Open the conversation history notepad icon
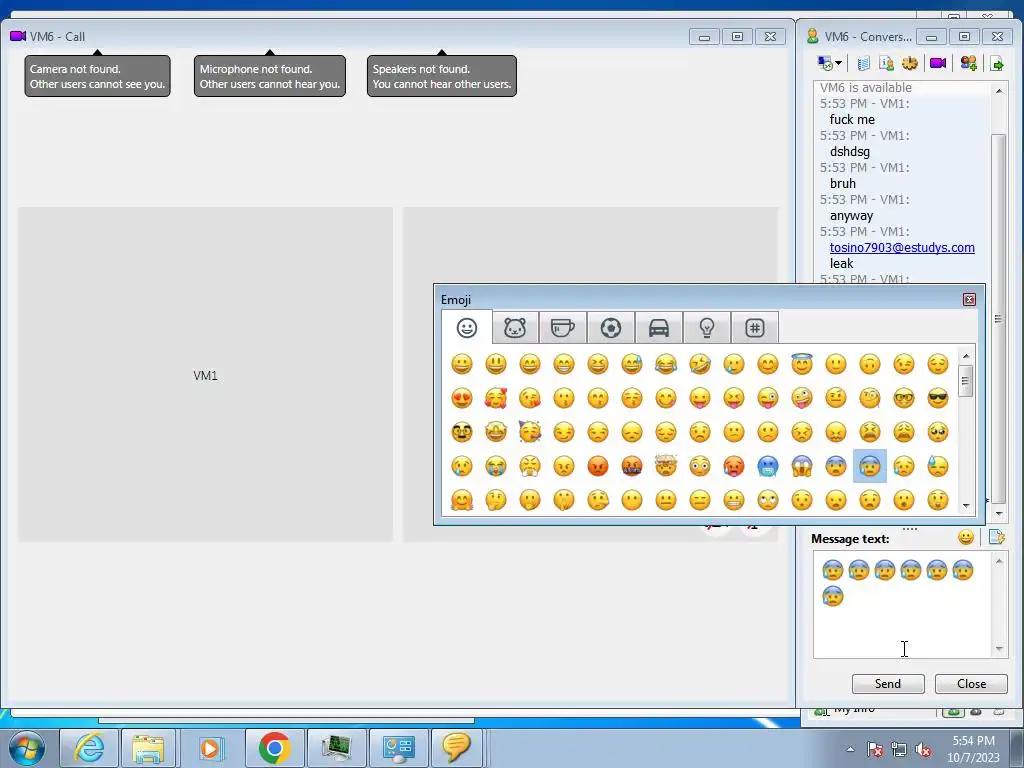Image resolution: width=1024 pixels, height=768 pixels. [863, 63]
